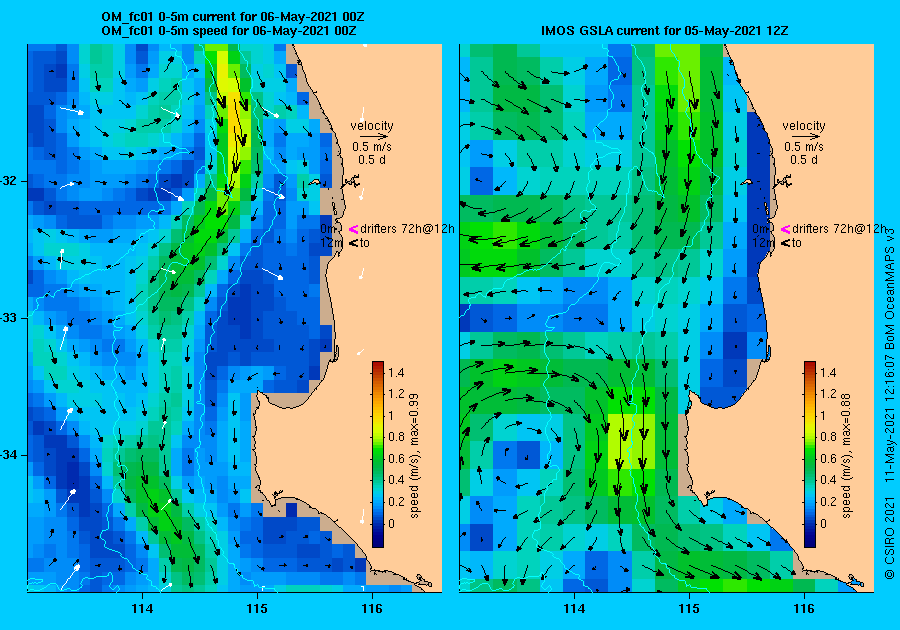Viewport: 900px width, 630px height.
Task: Click the small orange island on right map
Action: pos(746,182)
